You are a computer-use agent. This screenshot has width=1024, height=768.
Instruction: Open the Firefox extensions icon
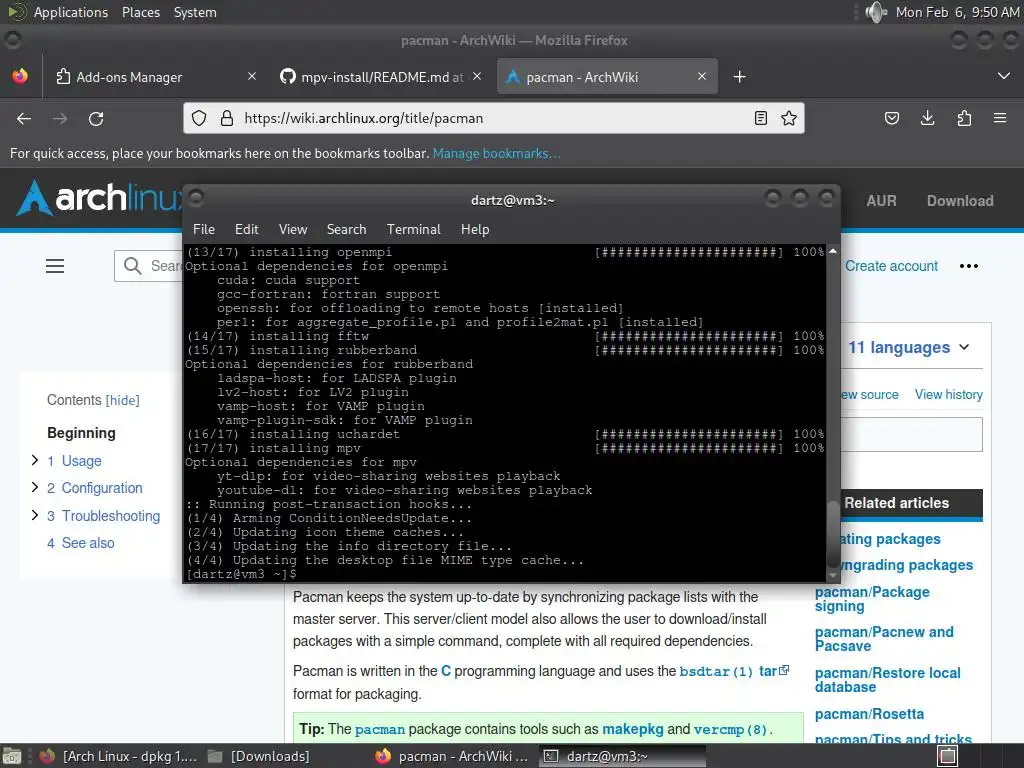964,118
